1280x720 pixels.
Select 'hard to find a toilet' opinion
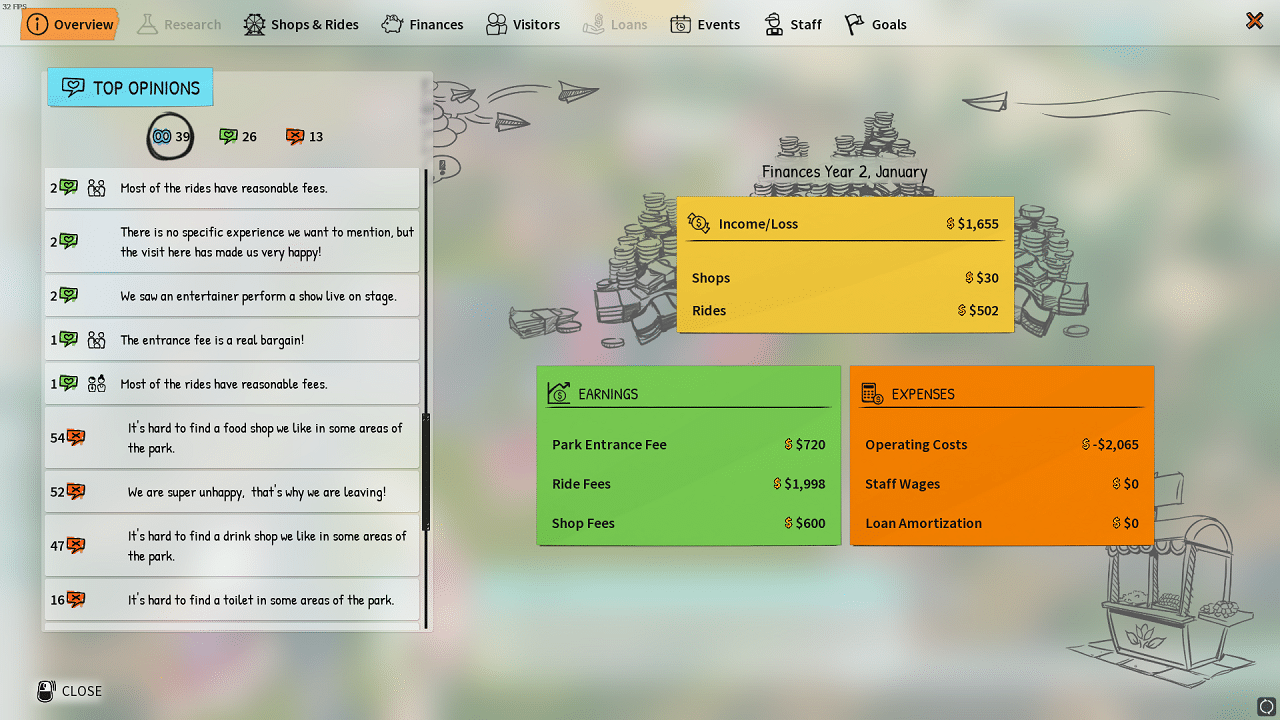click(232, 600)
